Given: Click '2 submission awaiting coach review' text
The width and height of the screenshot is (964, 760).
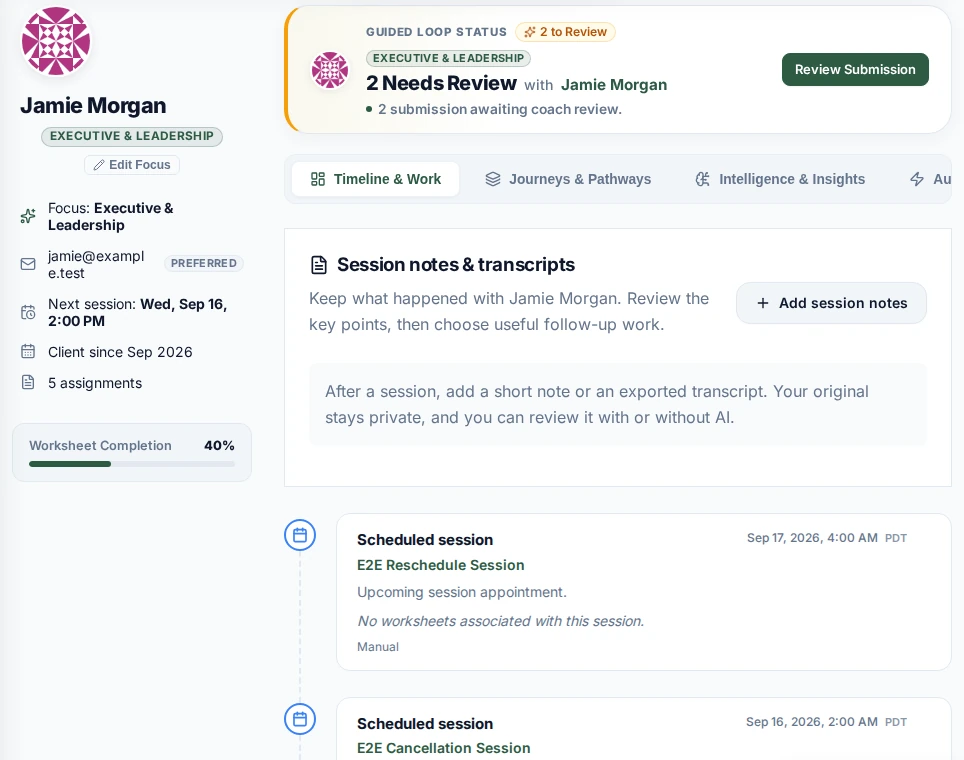Looking at the screenshot, I should click(499, 109).
